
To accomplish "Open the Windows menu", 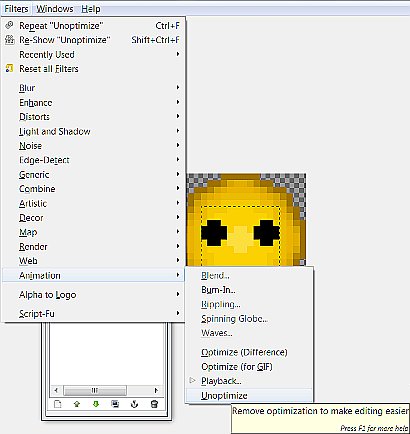I will point(55,9).
